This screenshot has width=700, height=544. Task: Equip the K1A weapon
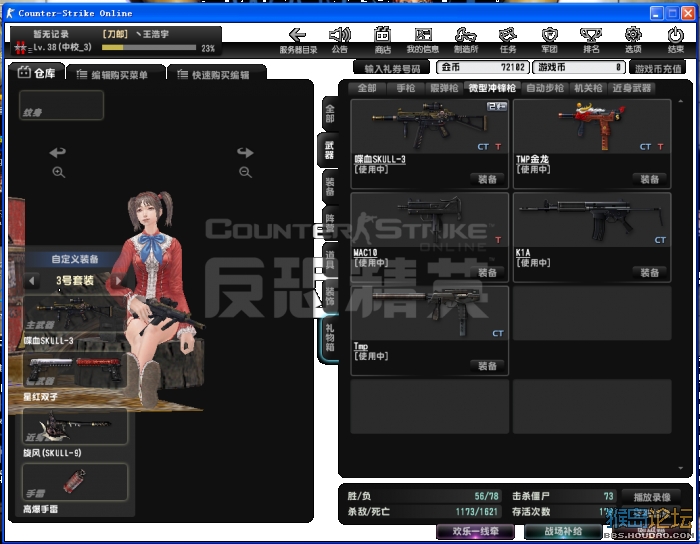coord(650,273)
